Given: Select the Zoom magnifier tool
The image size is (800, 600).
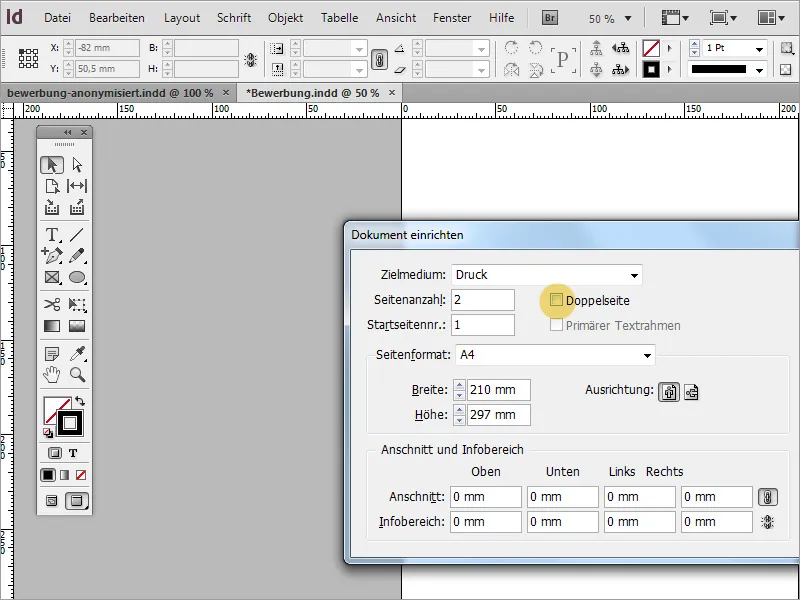Looking at the screenshot, I should 77,375.
